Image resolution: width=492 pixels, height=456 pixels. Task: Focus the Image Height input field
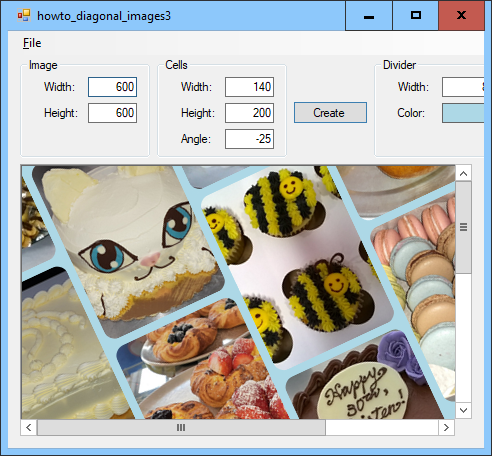coord(112,113)
